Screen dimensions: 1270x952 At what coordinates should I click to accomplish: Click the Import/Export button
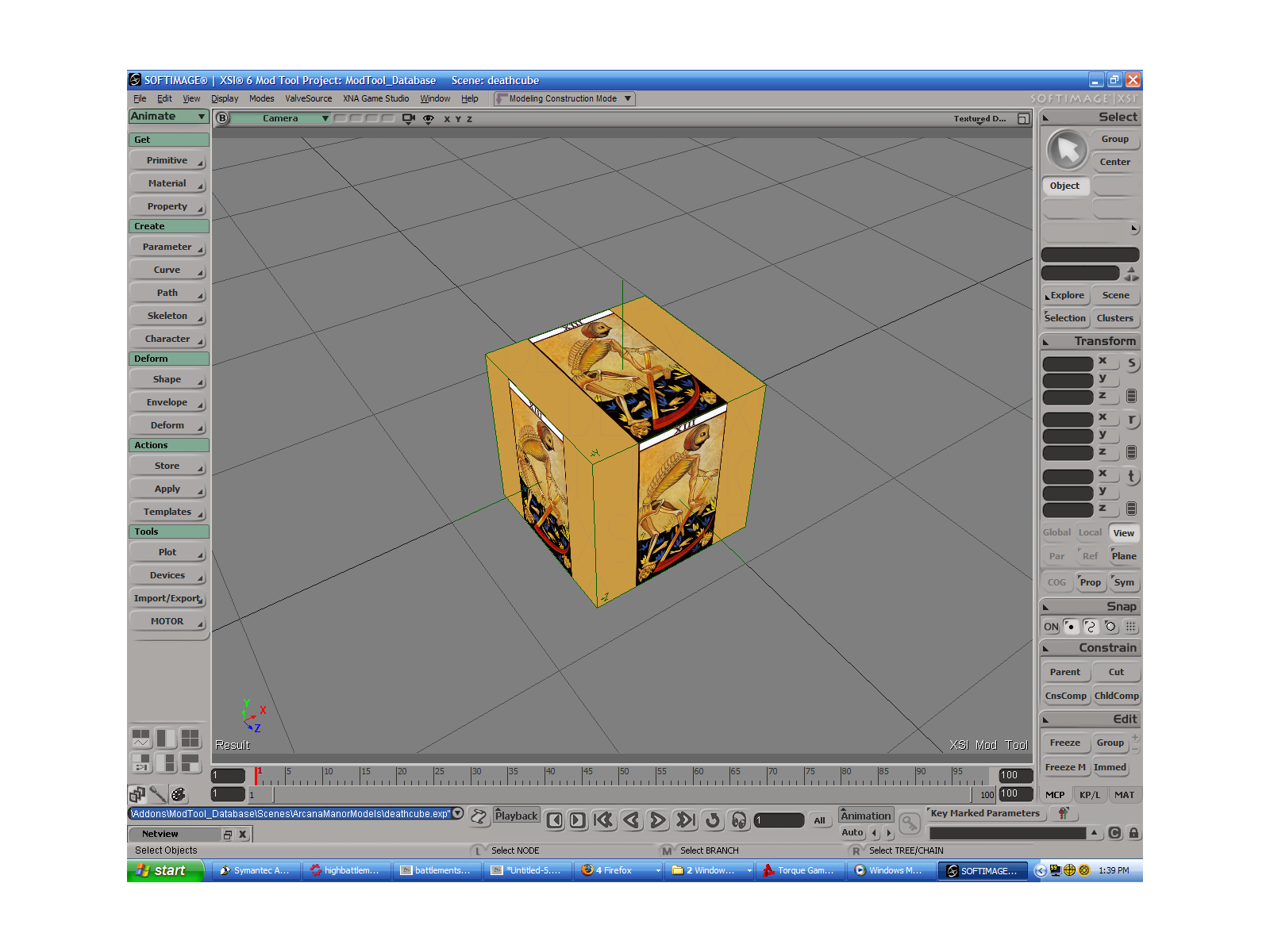pos(168,598)
